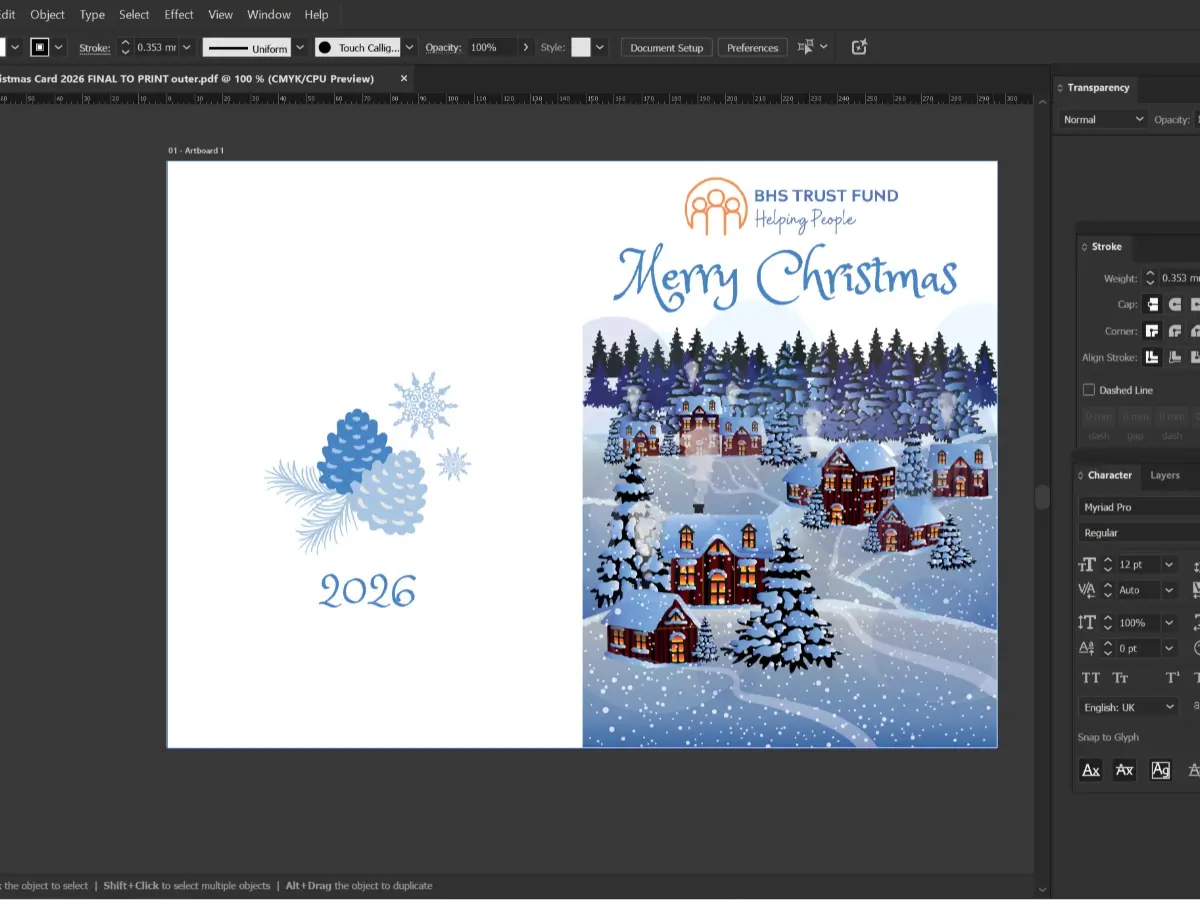Apply All Caps (TT) style
Image resolution: width=1200 pixels, height=900 pixels.
tap(1090, 678)
